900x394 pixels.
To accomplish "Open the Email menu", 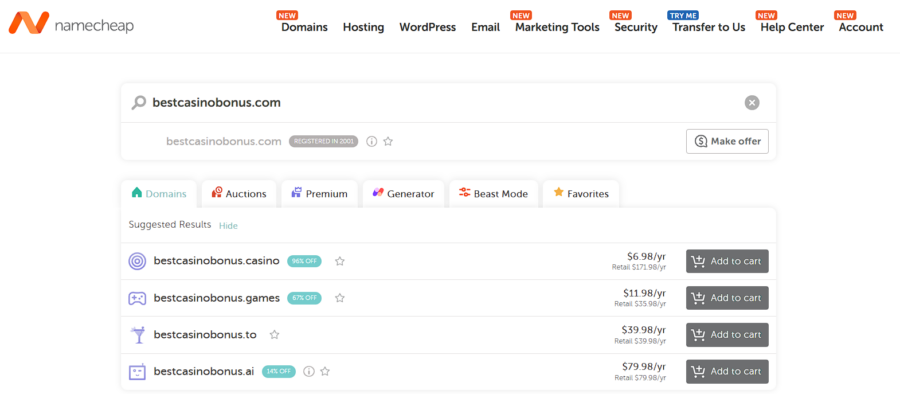I will tap(486, 27).
